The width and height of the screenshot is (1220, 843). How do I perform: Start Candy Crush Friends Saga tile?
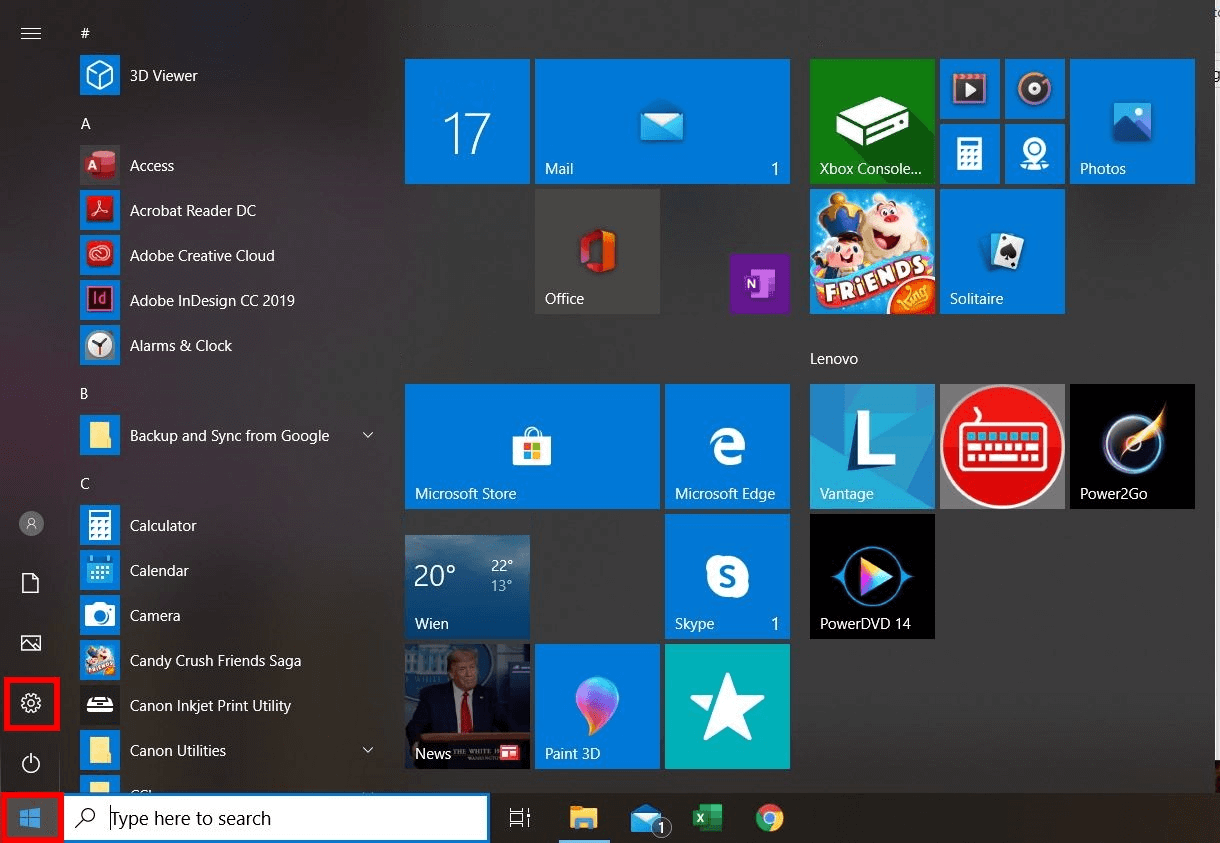coord(215,660)
